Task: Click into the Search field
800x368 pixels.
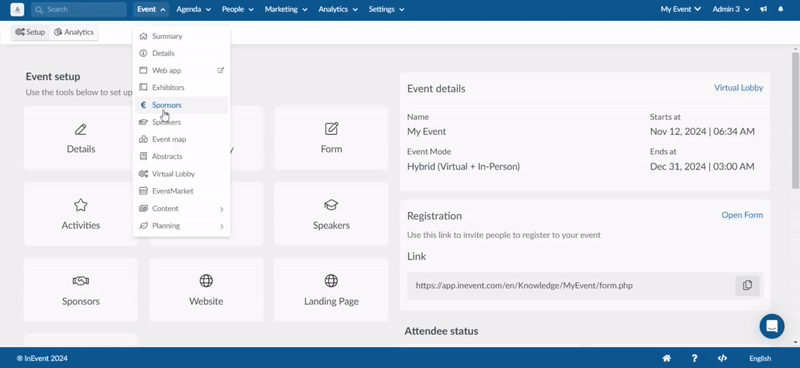Action: [79, 9]
